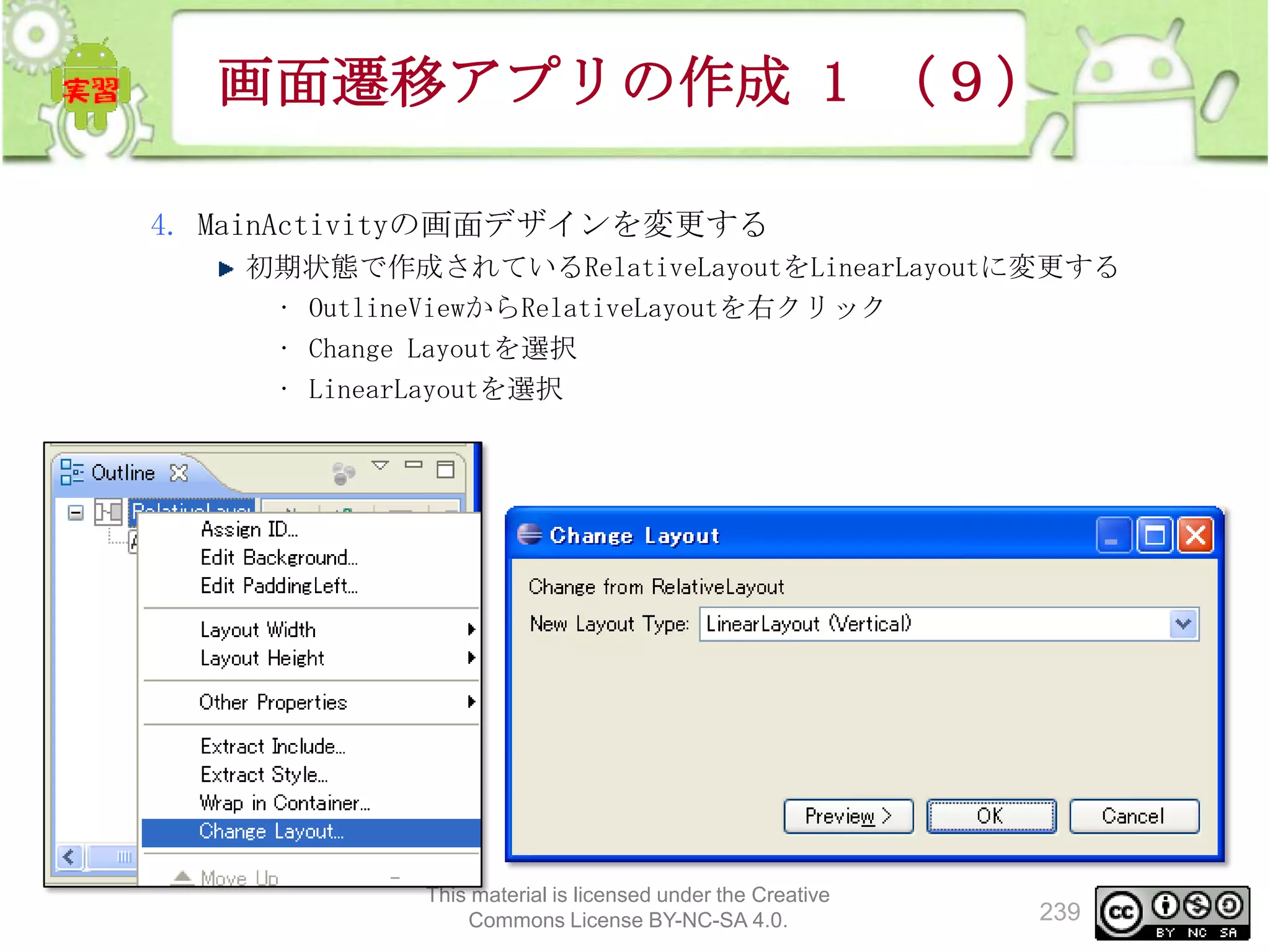This screenshot has height=952, width=1270.
Task: Click OK in Change Layout dialog
Action: click(x=991, y=816)
